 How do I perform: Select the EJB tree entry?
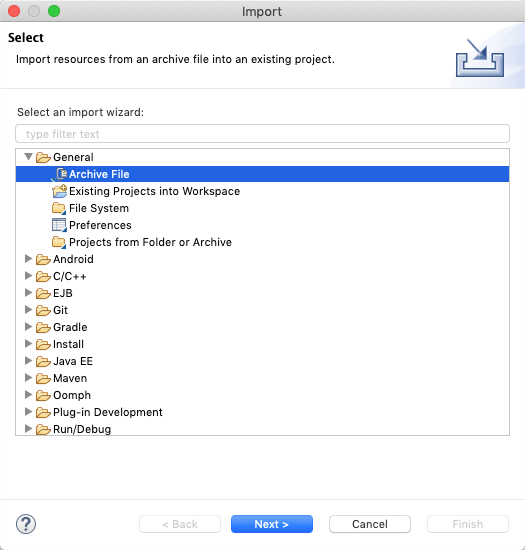click(62, 293)
